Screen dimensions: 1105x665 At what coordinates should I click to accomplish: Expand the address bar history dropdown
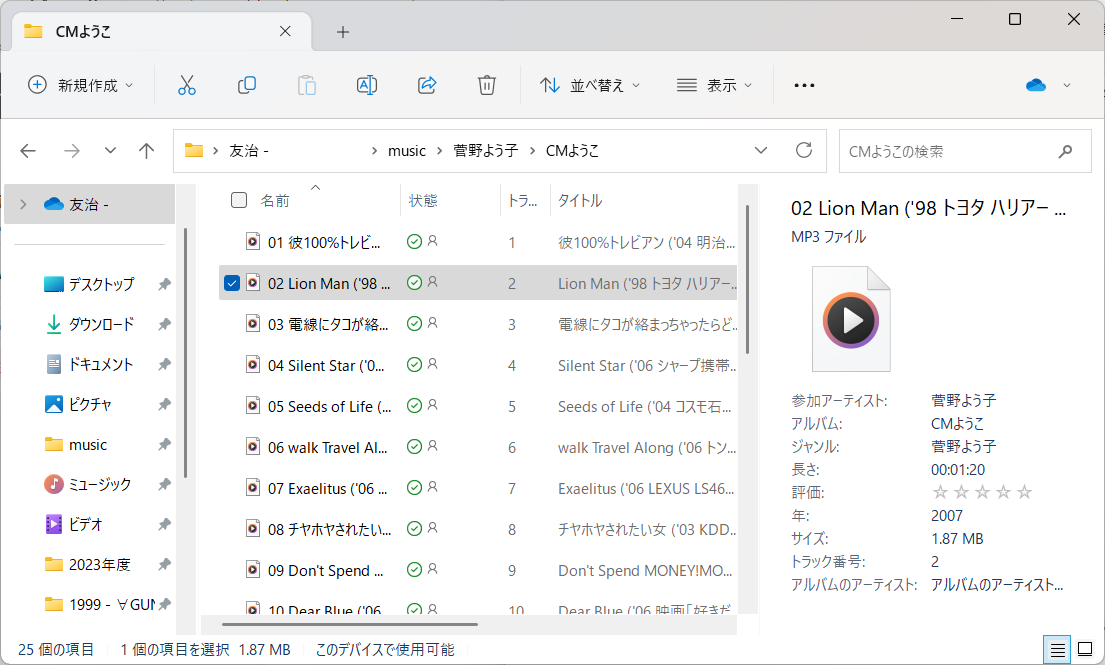coord(761,150)
